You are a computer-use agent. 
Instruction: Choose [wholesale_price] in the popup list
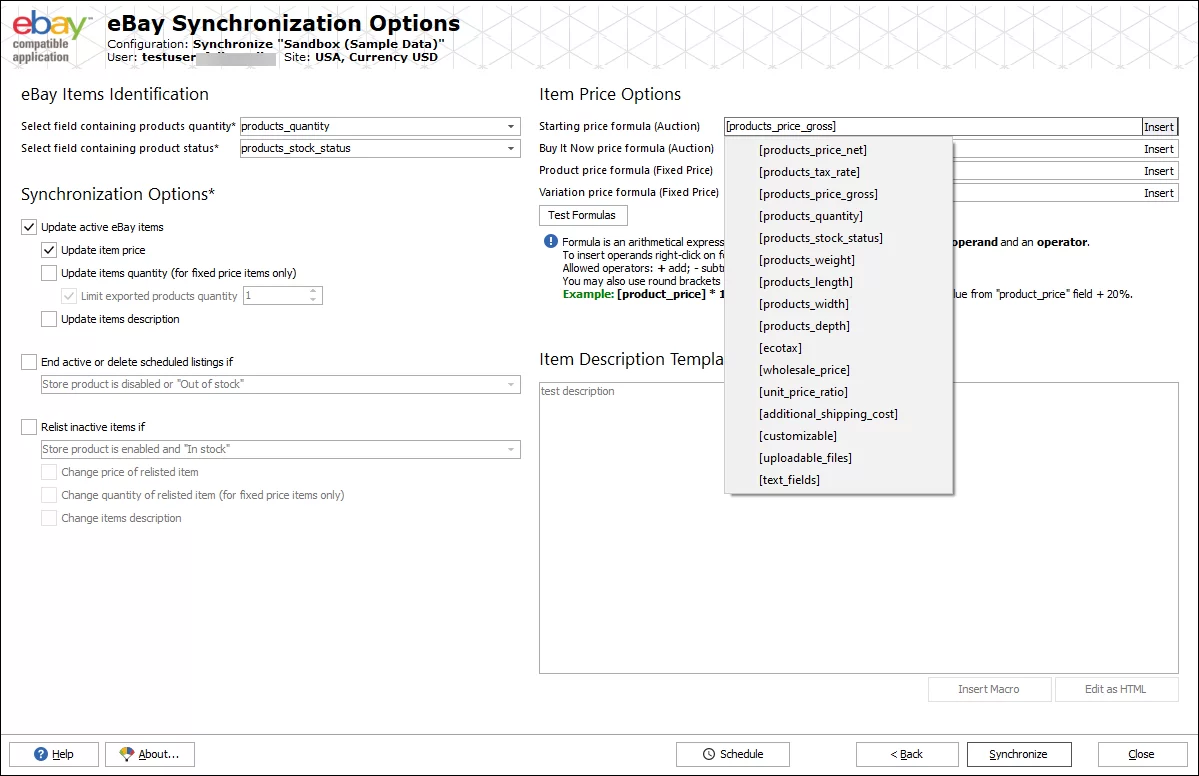[804, 370]
